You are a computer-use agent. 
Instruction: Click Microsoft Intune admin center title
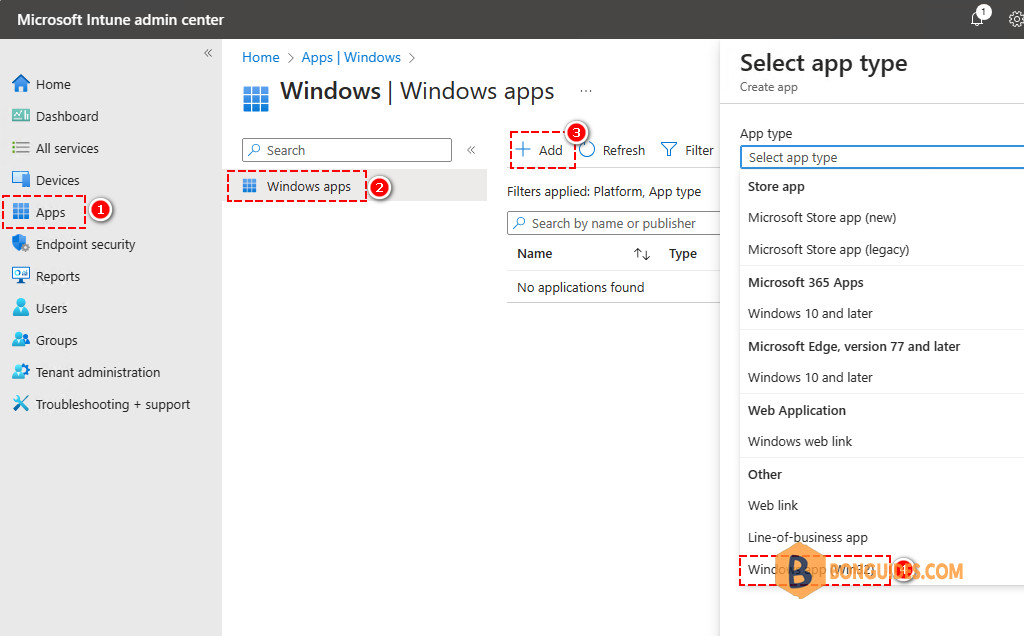click(120, 20)
